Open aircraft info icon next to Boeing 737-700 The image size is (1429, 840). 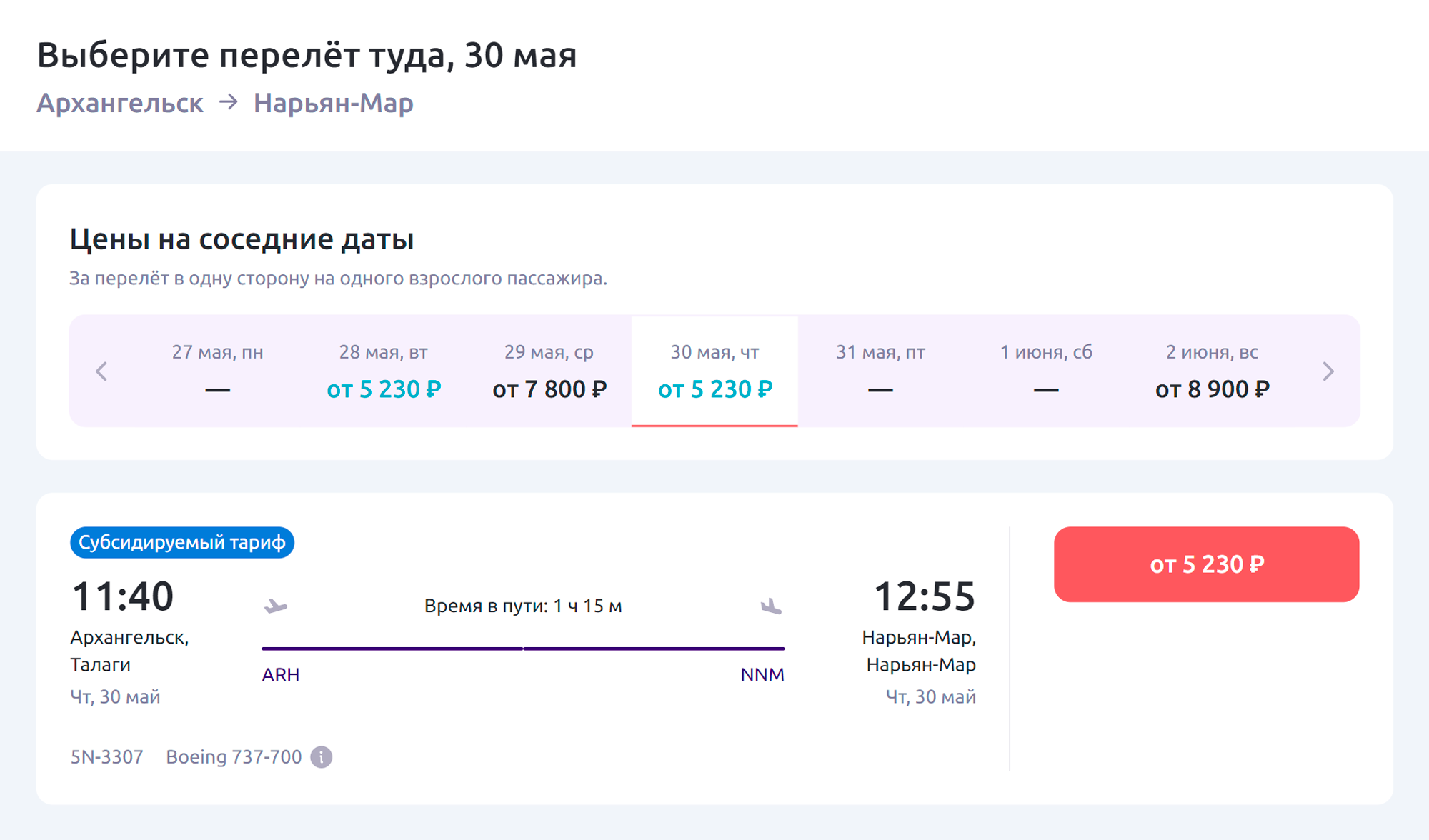pos(322,756)
